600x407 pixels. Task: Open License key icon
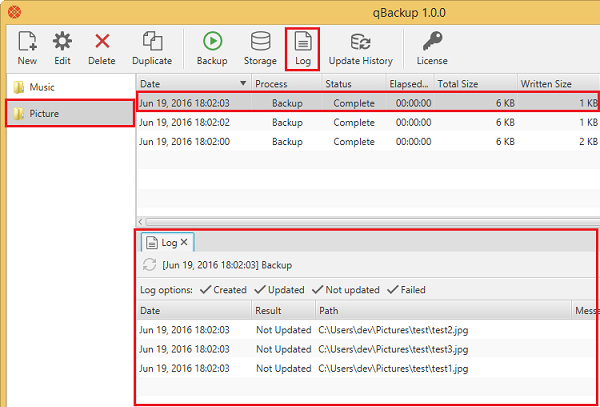432,49
